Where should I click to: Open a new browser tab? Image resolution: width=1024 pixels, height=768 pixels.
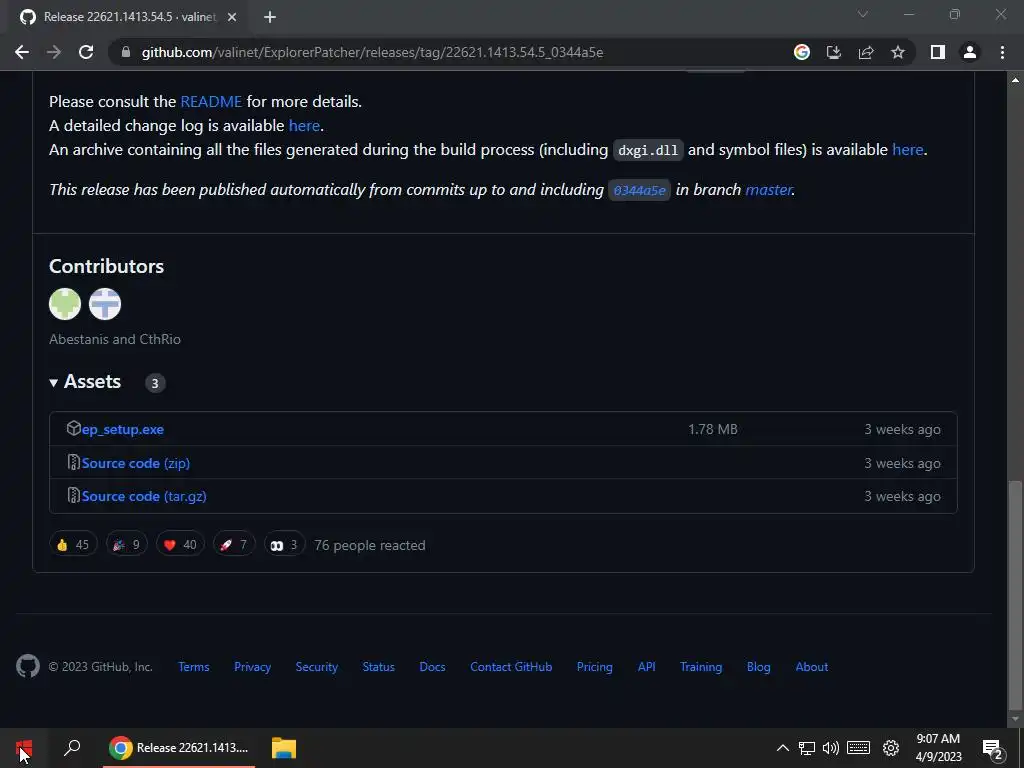[270, 17]
